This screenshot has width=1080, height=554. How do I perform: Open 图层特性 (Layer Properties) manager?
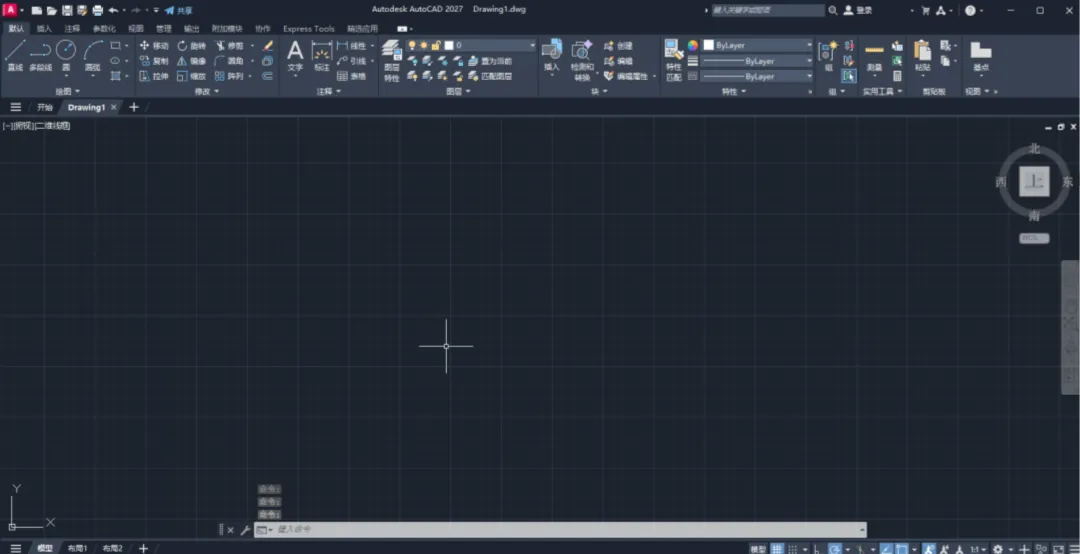(391, 61)
